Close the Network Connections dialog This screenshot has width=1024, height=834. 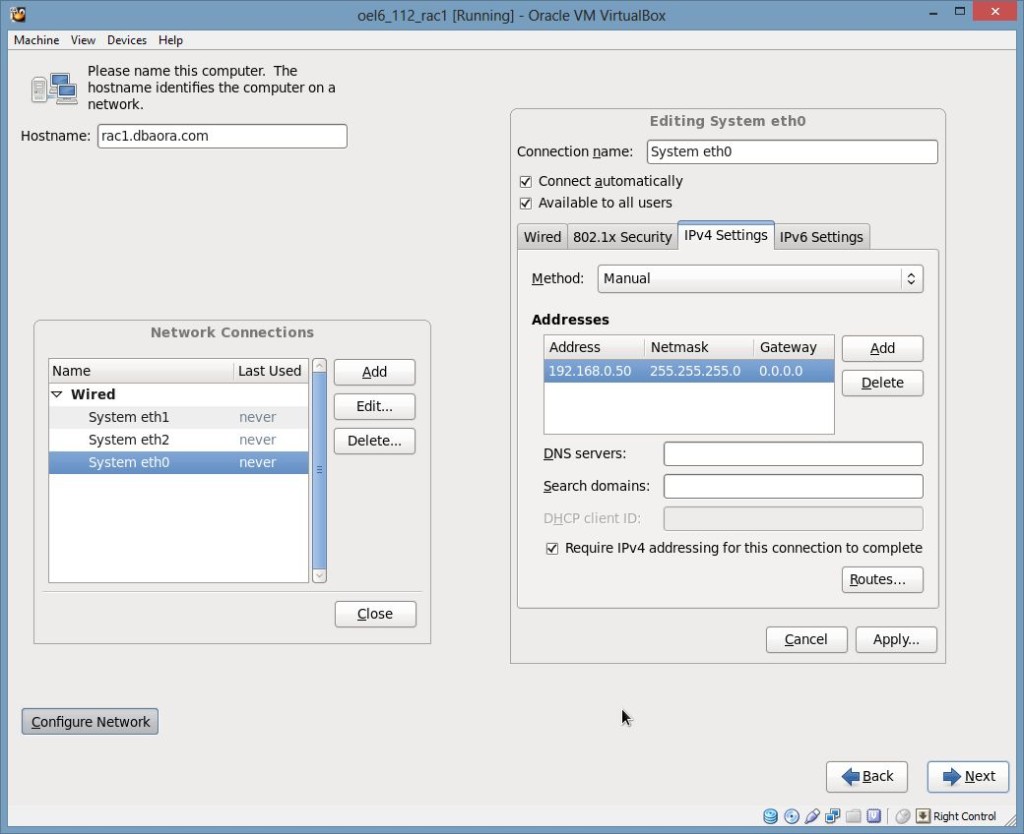(375, 615)
